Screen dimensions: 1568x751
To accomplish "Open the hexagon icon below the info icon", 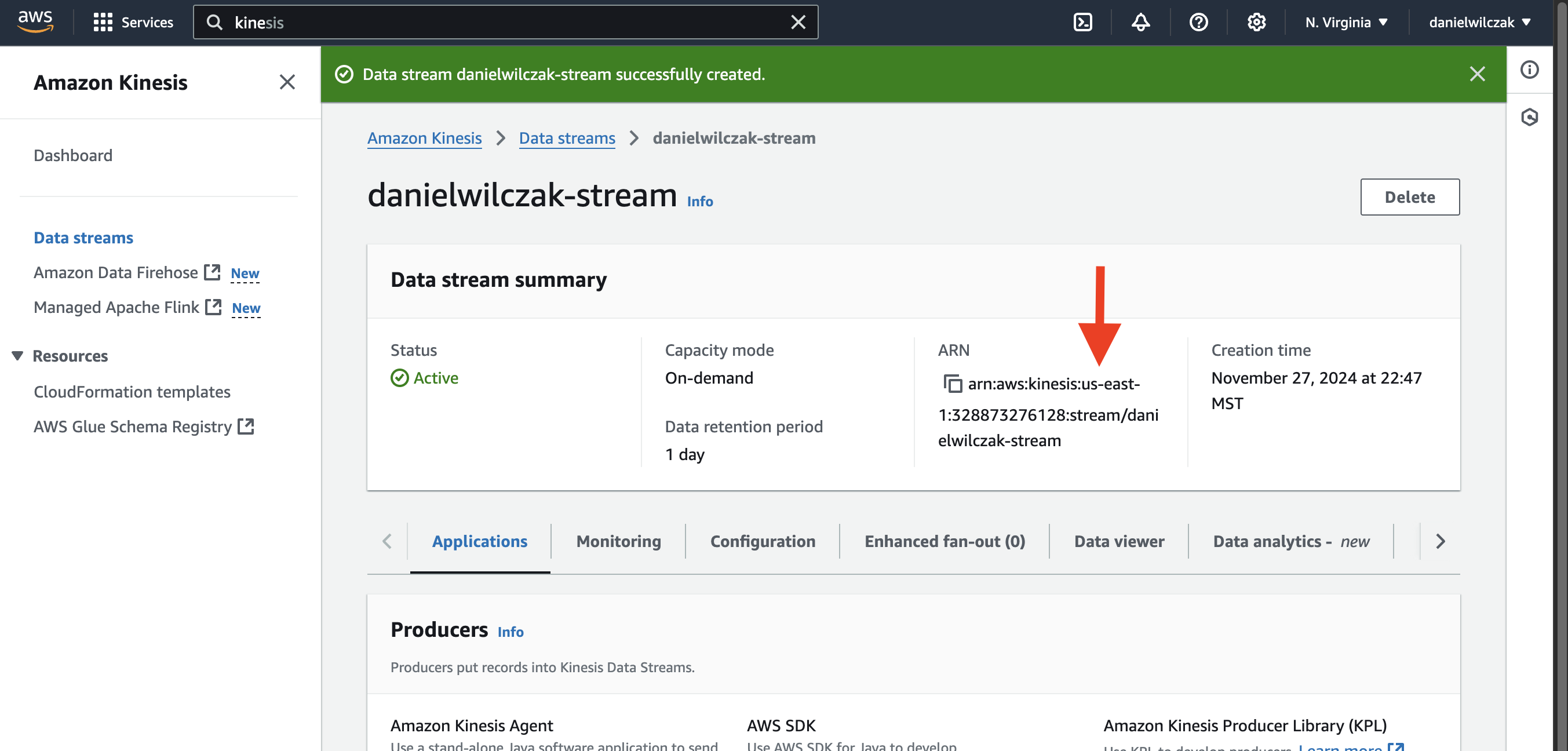I will coord(1529,117).
